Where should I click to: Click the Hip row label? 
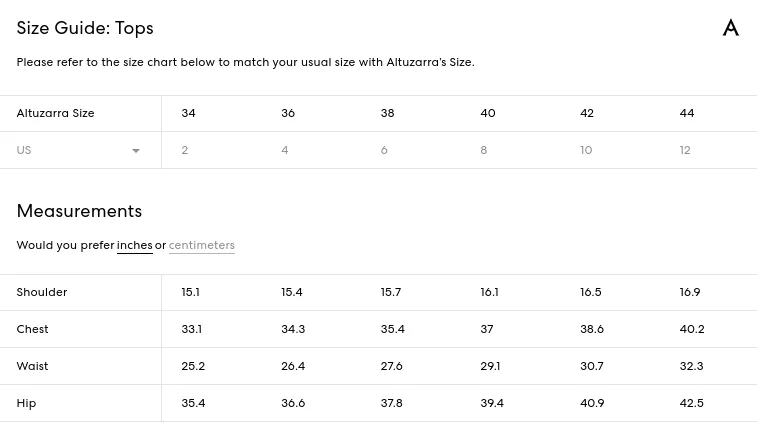26,403
